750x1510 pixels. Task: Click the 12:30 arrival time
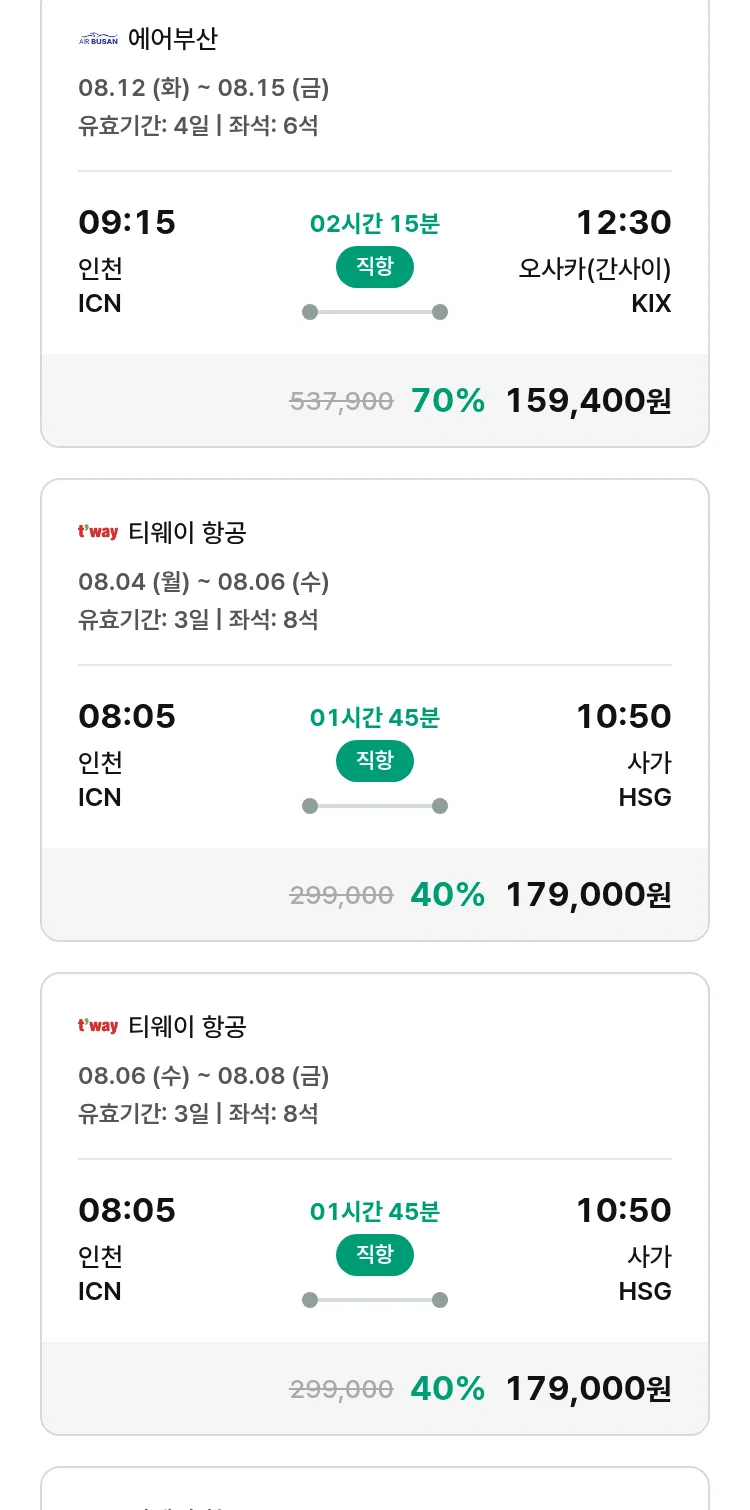623,222
